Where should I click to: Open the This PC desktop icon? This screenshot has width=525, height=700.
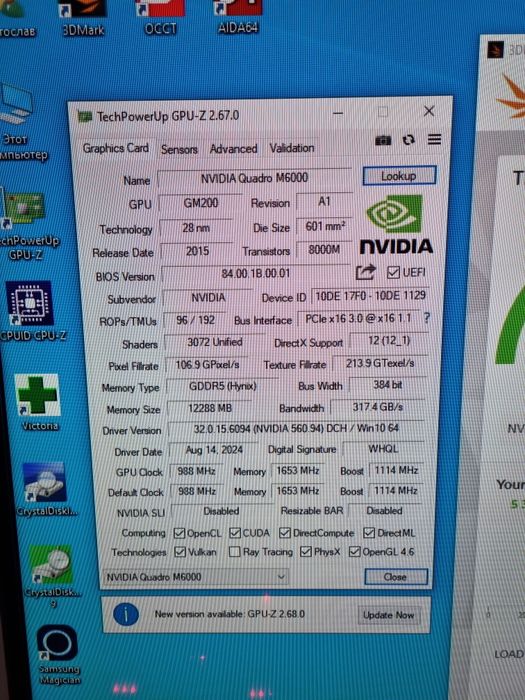coord(17,121)
